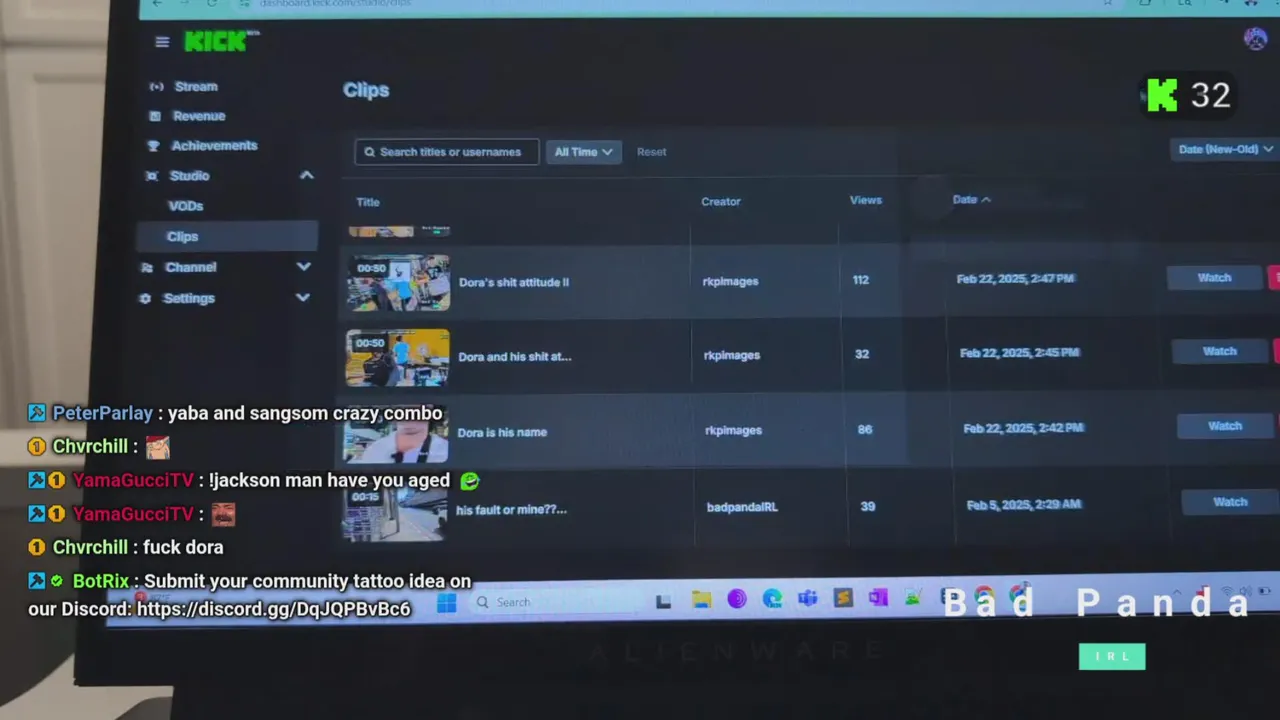Open Microsoft Edge from the taskbar
1280x720 pixels.
point(772,599)
